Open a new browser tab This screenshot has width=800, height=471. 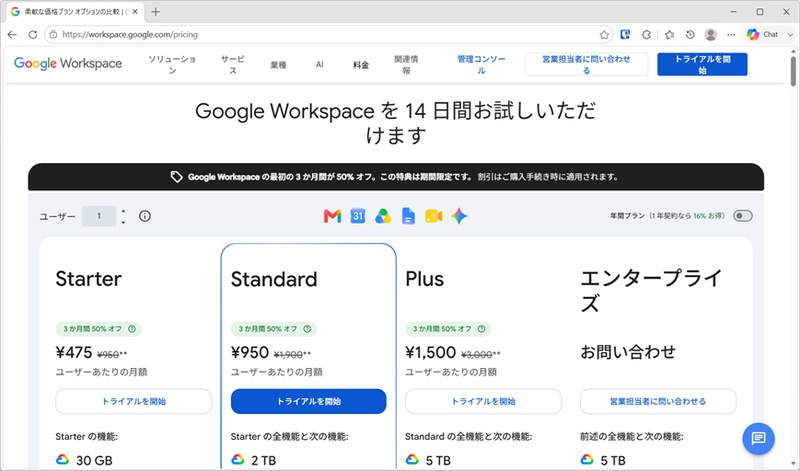156,12
